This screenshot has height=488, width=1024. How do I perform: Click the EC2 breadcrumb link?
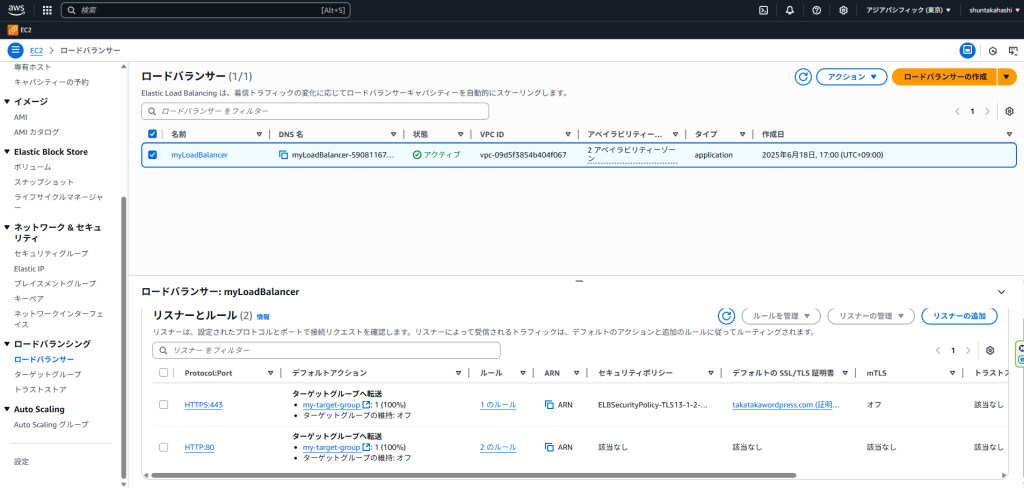pos(36,51)
